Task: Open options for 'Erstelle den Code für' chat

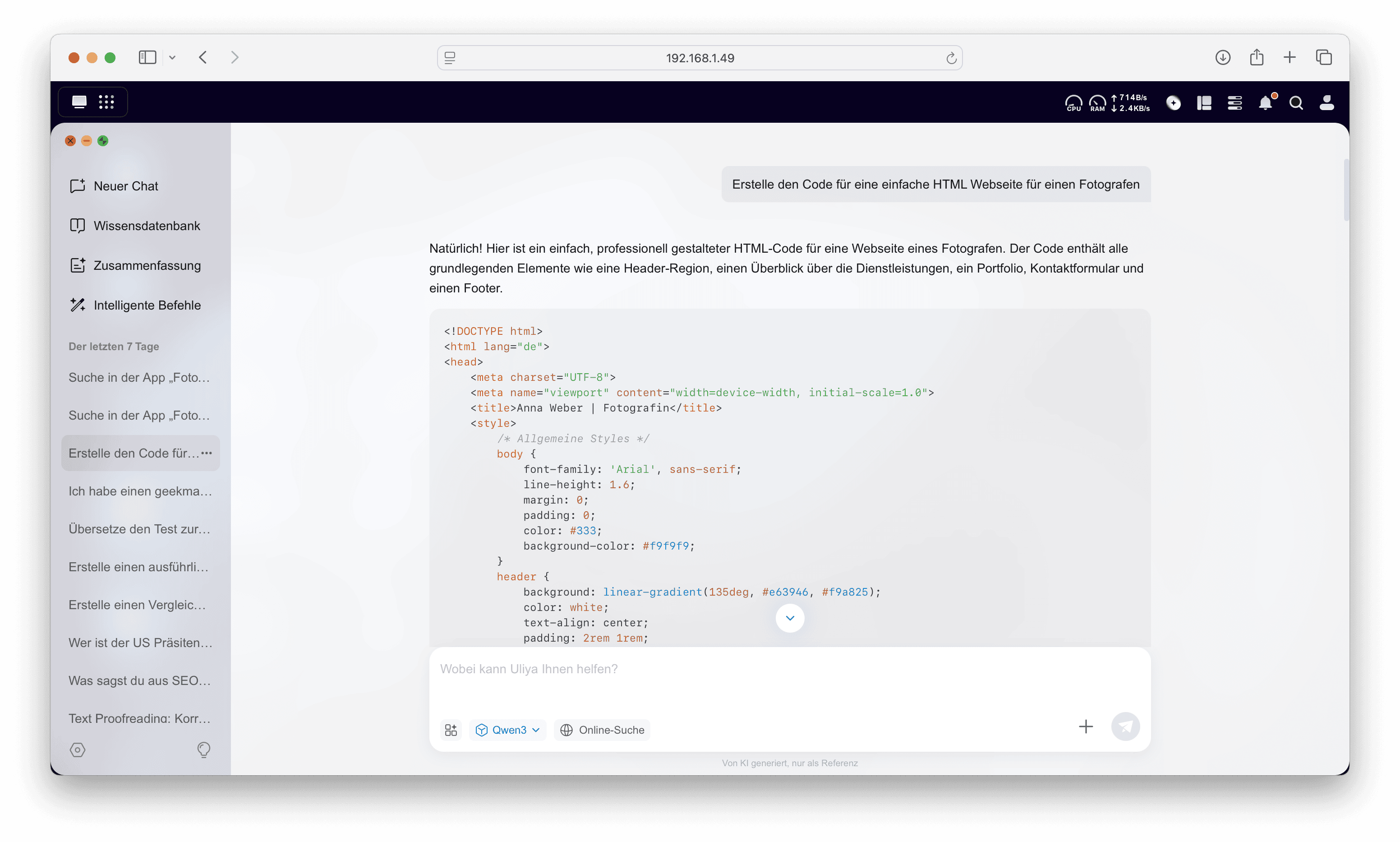Action: pyautogui.click(x=207, y=453)
